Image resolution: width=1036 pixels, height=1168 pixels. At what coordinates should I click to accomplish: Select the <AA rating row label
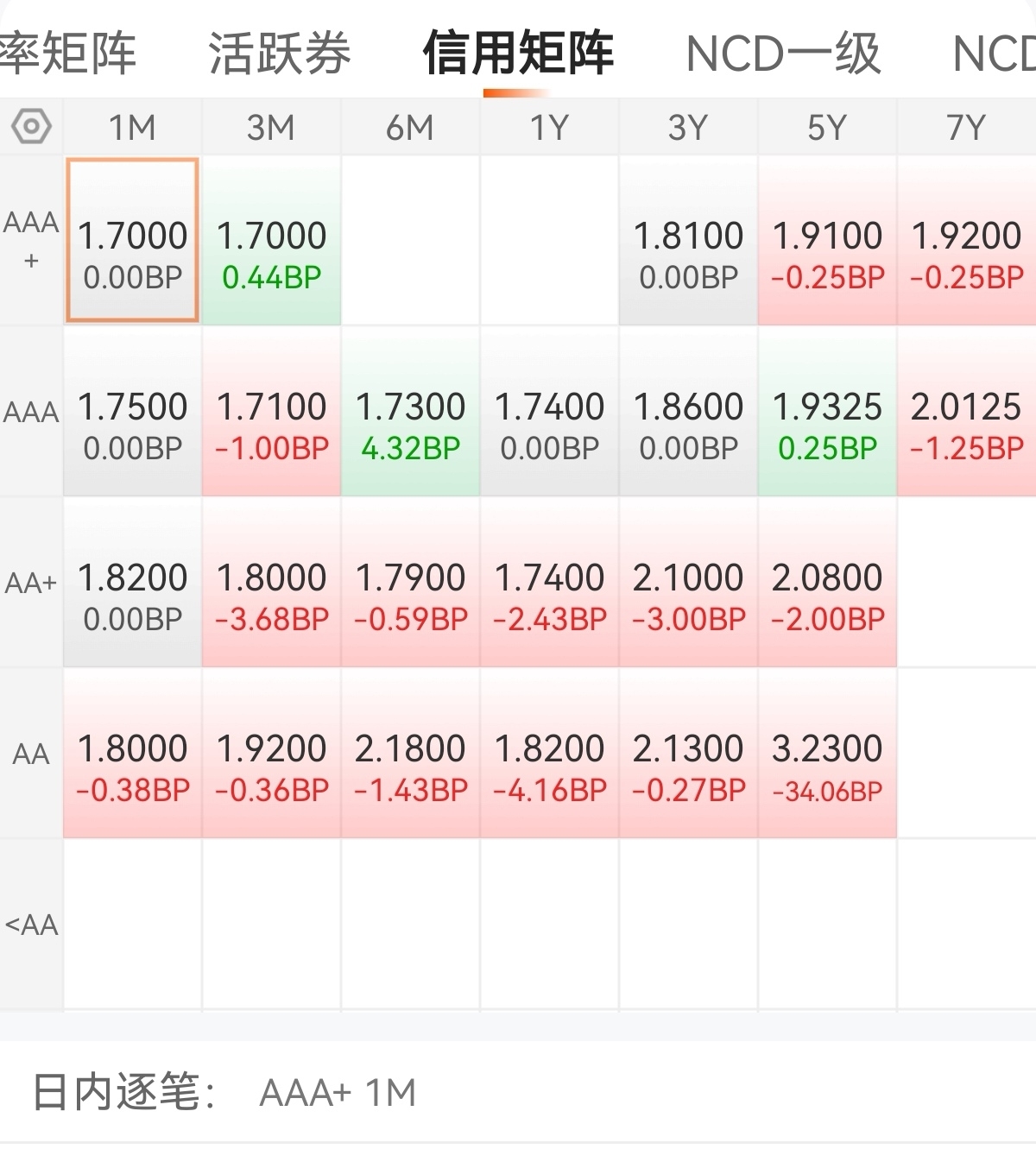[x=31, y=925]
